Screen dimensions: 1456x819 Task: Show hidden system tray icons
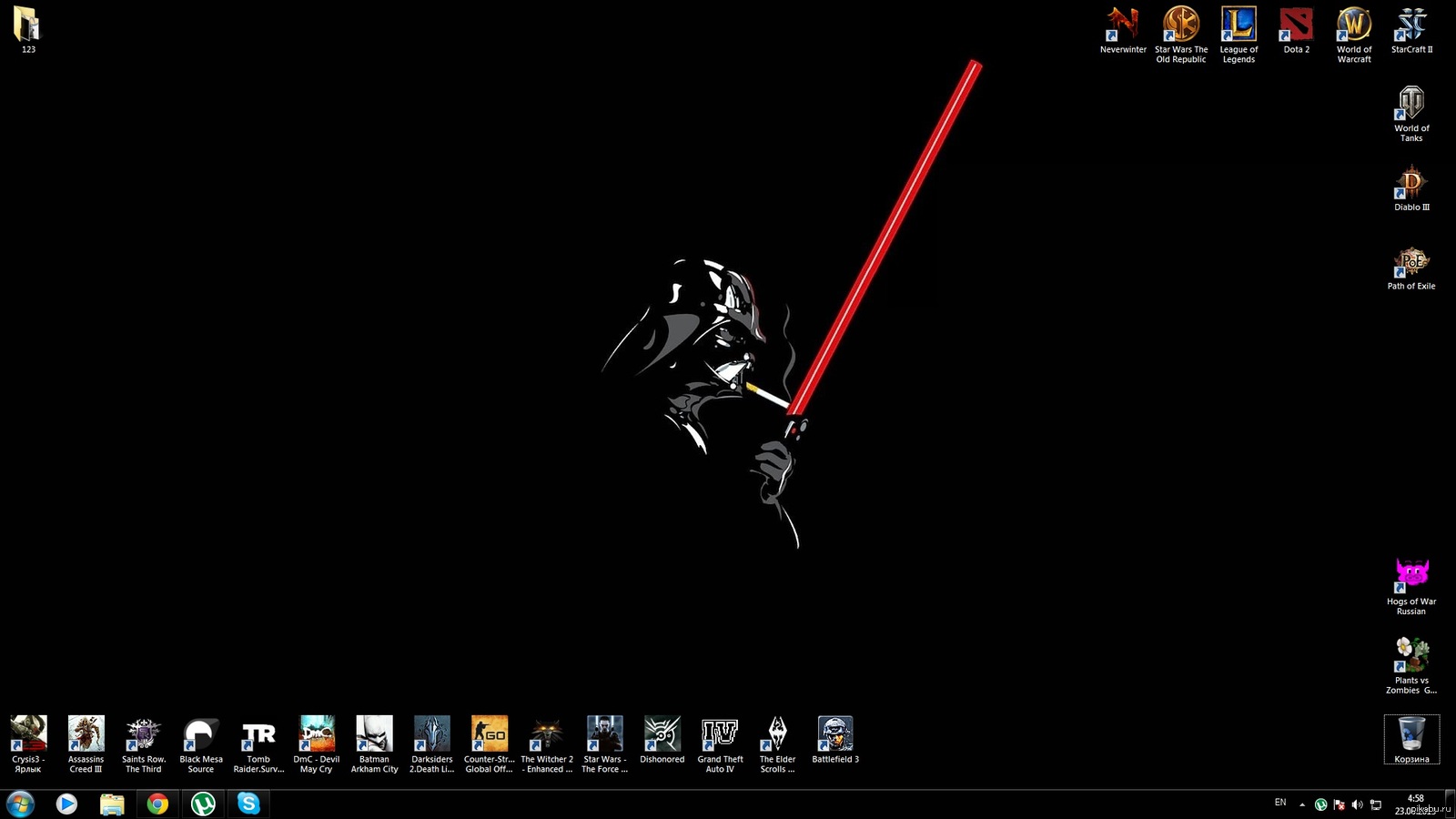click(1302, 804)
